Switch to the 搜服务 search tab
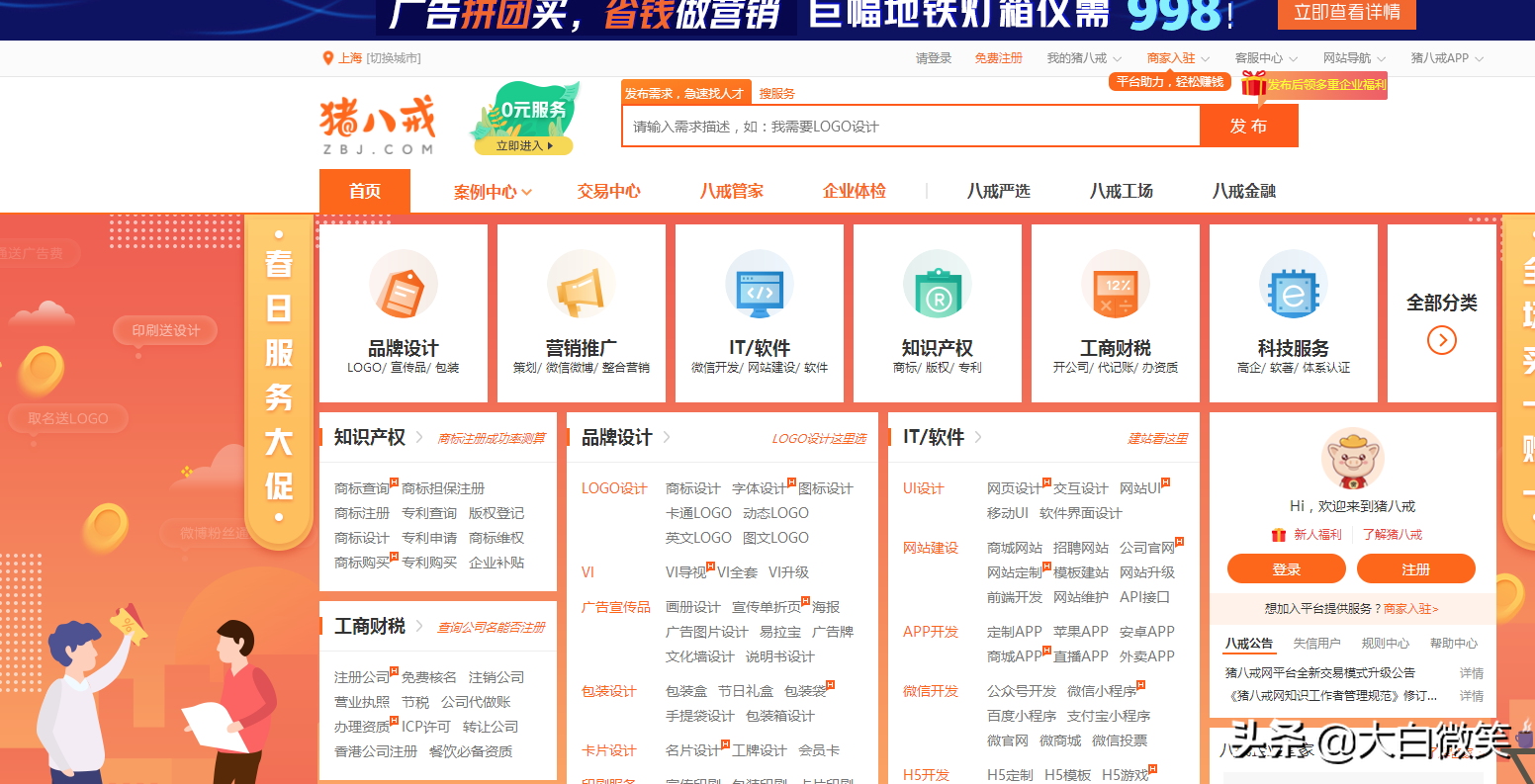This screenshot has height=784, width=1535. (776, 94)
